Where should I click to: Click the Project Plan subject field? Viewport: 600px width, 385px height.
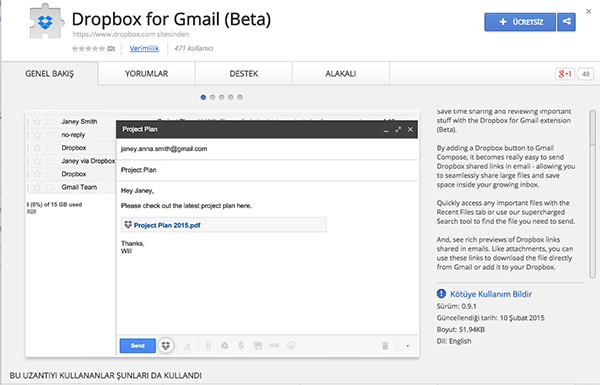coord(267,170)
